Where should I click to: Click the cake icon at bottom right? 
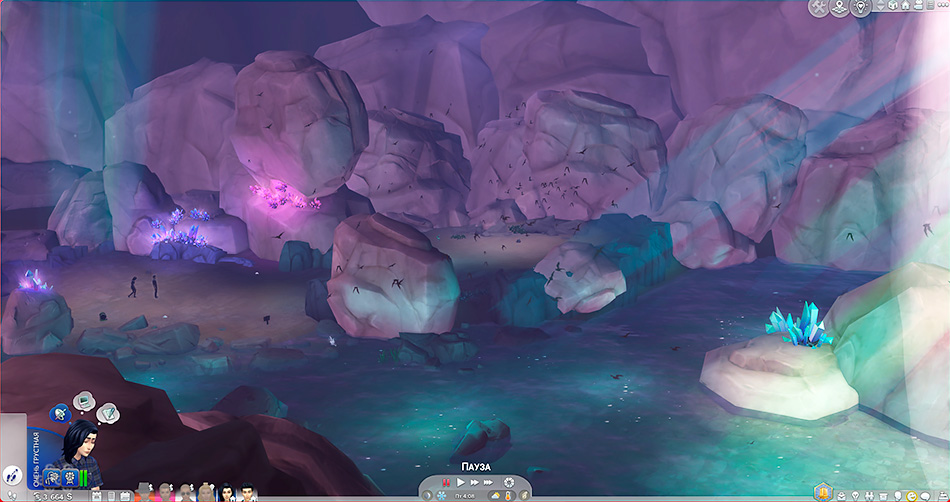pyautogui.click(x=943, y=496)
